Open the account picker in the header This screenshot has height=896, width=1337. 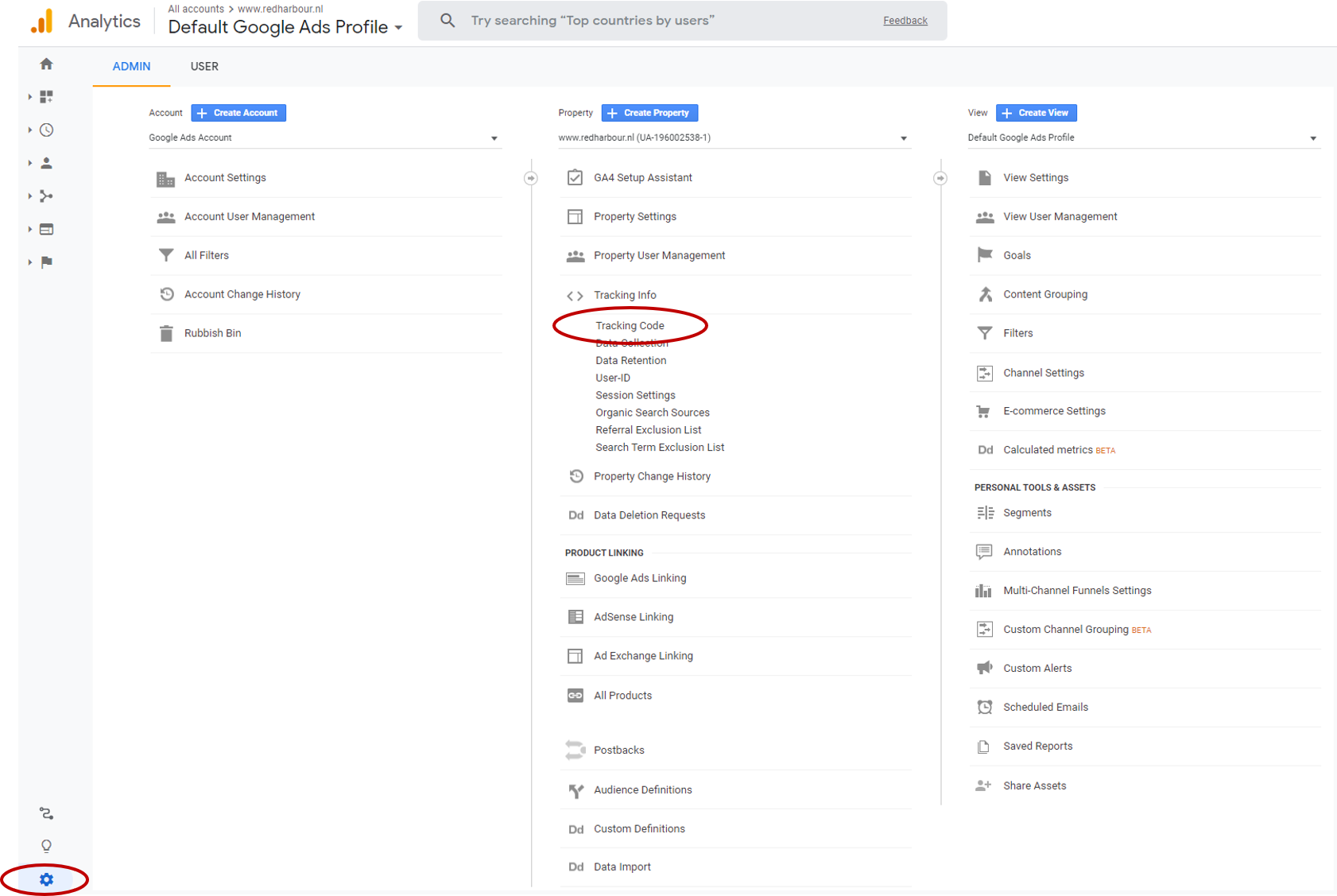pyautogui.click(x=285, y=27)
